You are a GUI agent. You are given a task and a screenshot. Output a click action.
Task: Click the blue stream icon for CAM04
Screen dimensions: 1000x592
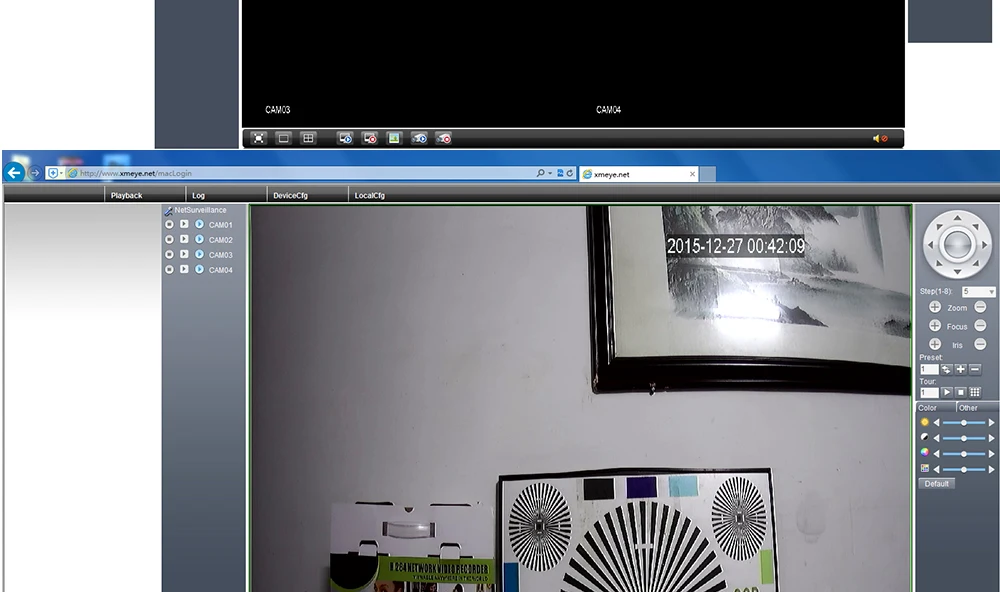tap(199, 269)
